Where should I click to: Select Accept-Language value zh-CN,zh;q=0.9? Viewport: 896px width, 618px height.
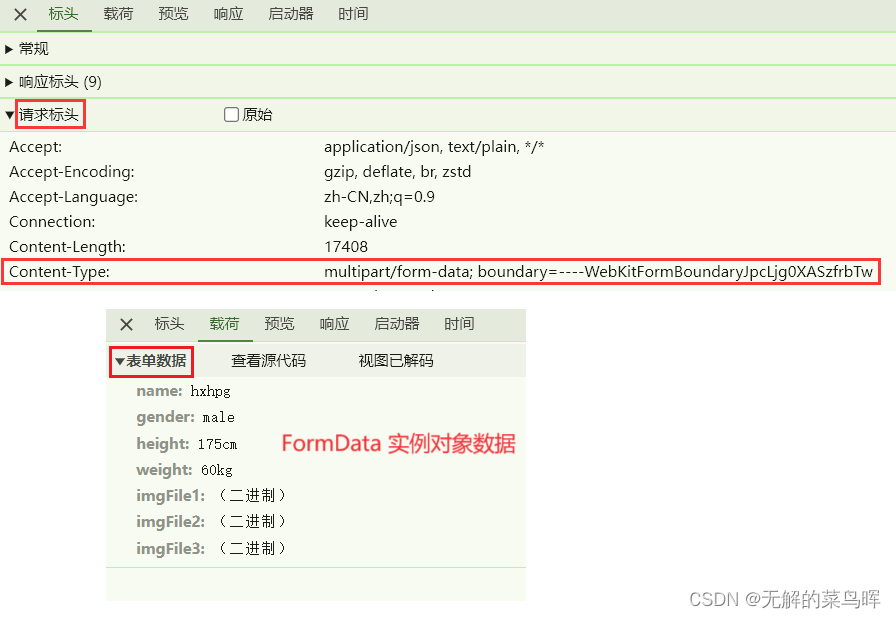tap(379, 197)
